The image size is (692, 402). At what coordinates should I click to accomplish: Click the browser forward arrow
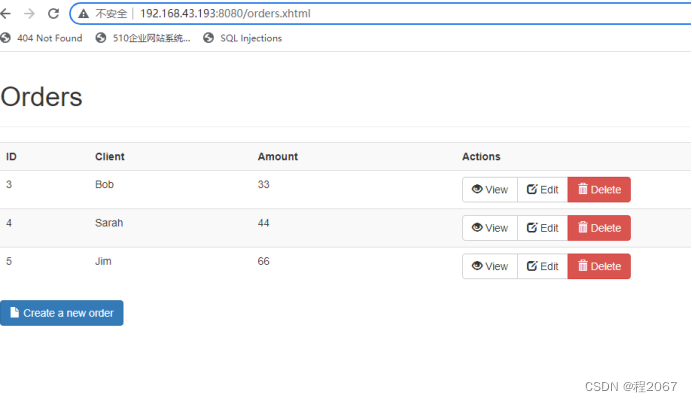[29, 14]
